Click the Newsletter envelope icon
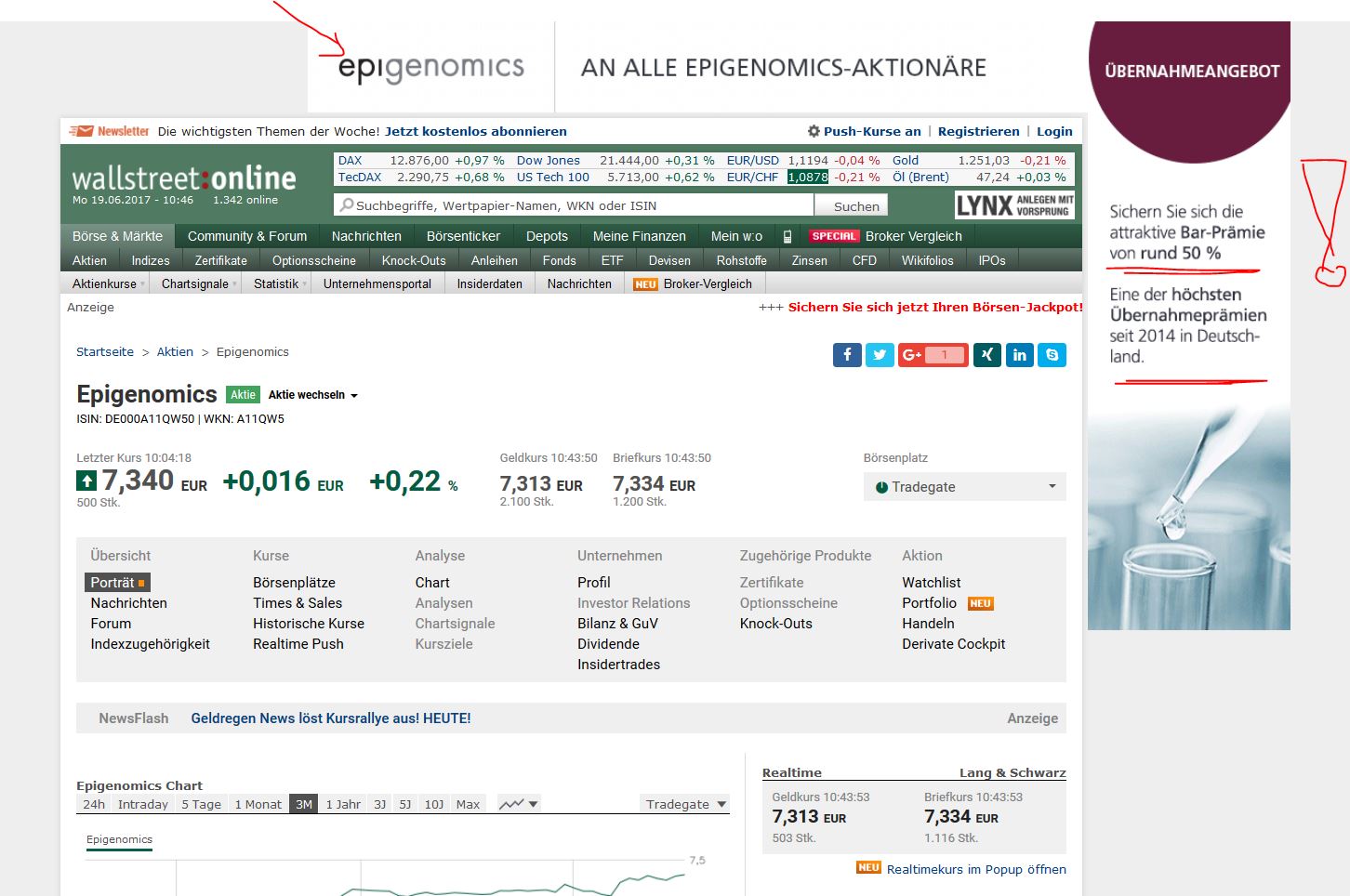 pos(85,130)
